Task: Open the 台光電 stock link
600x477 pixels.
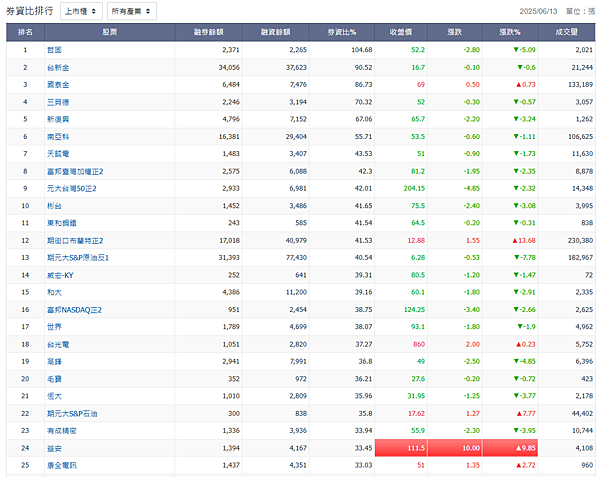Action: (x=58, y=344)
